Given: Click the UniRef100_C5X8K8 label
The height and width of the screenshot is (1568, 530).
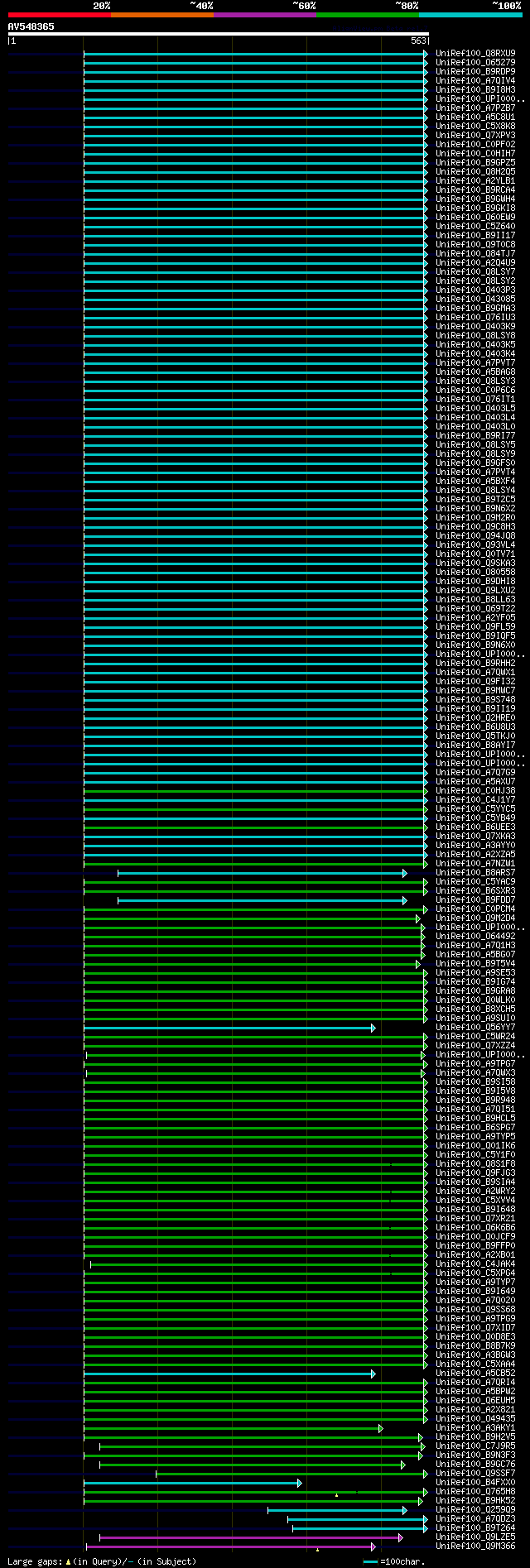Looking at the screenshot, I should click(x=475, y=126).
